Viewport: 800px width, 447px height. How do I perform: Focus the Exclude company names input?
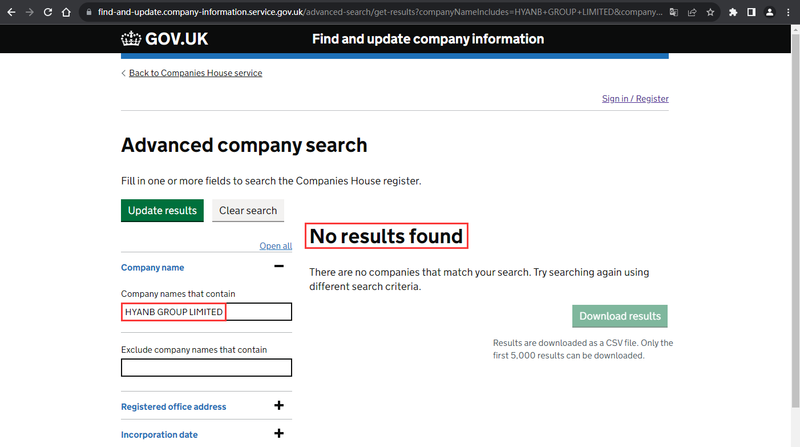coord(206,367)
